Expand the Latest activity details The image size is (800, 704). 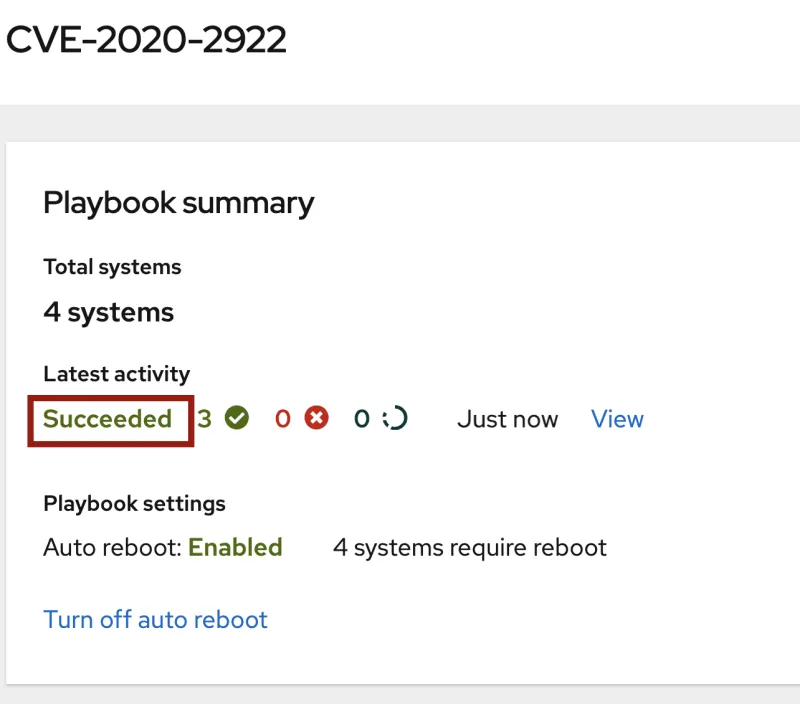click(116, 373)
